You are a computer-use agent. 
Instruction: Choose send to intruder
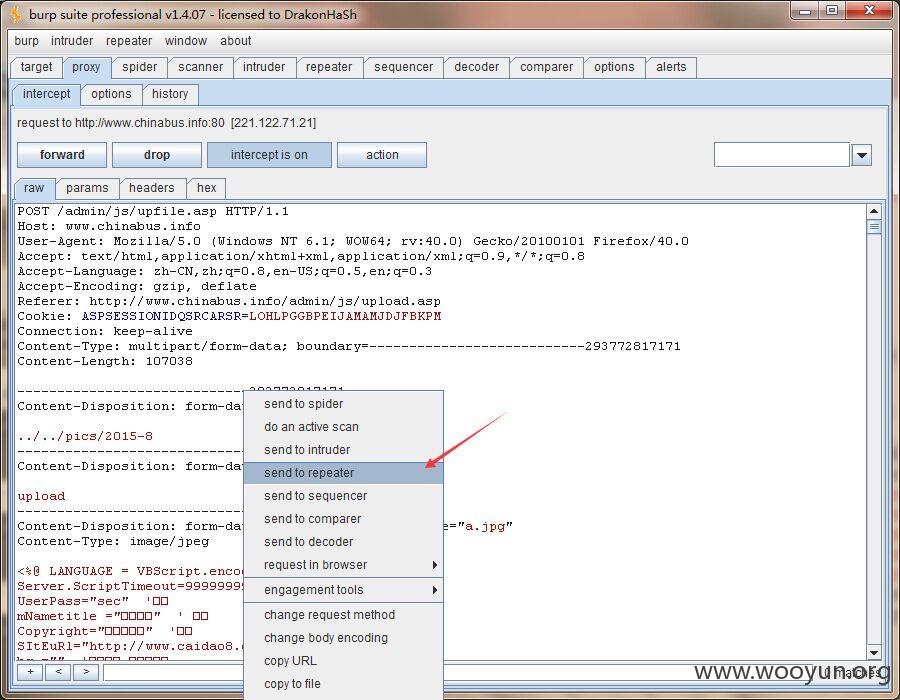click(344, 450)
